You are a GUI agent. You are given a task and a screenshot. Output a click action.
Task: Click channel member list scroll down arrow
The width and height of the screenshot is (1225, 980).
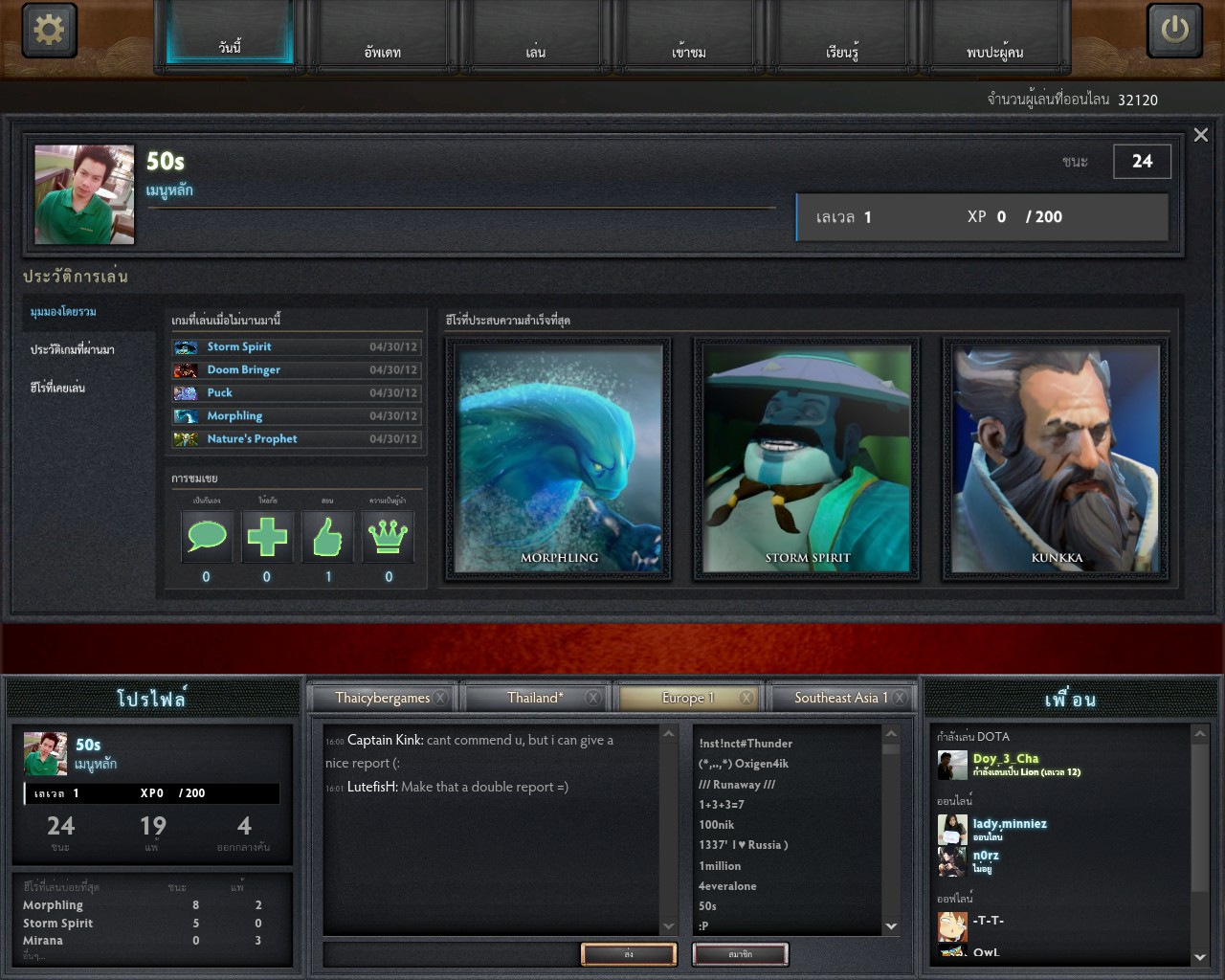point(891,926)
